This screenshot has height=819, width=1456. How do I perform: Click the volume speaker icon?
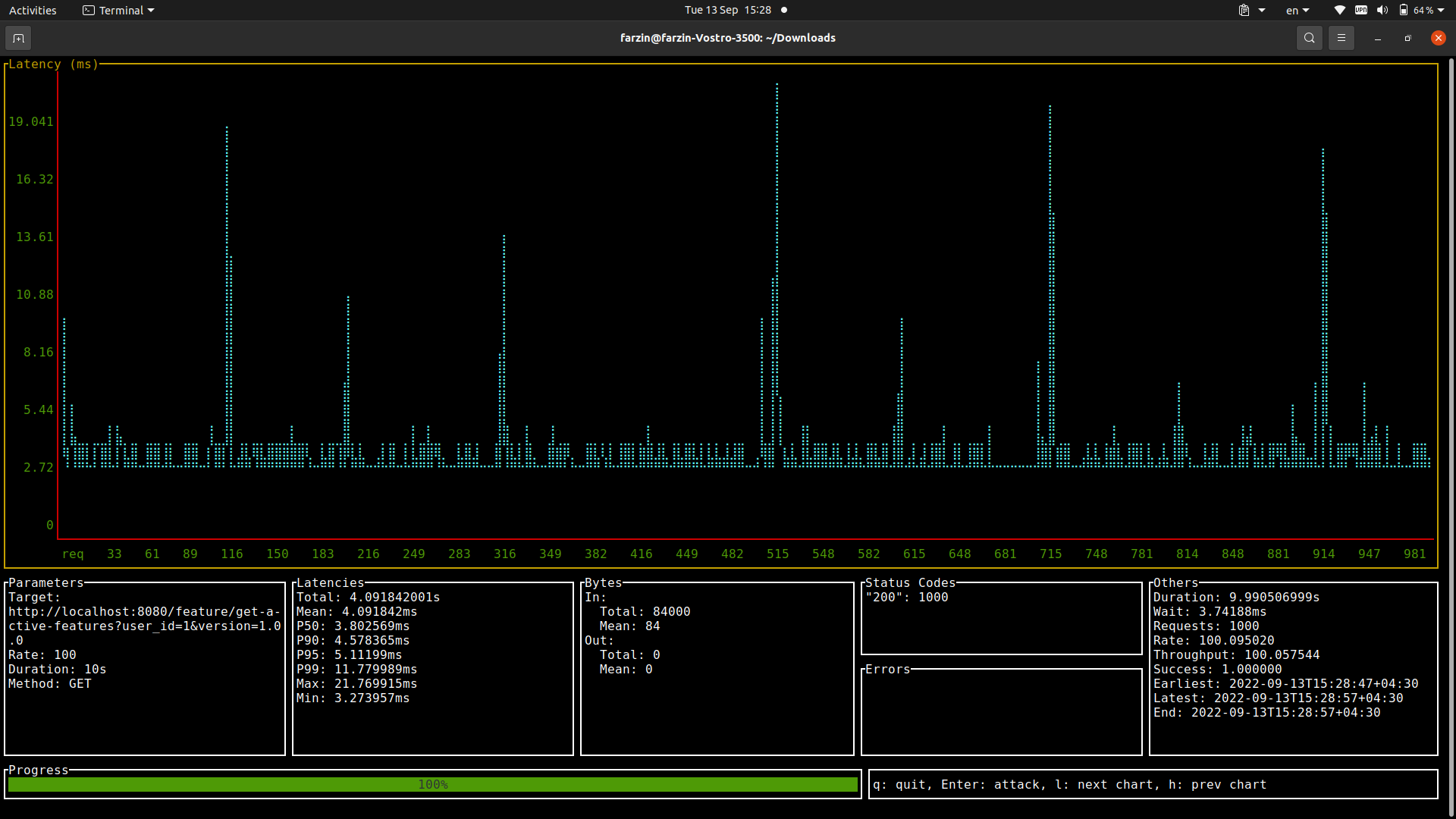(1382, 11)
